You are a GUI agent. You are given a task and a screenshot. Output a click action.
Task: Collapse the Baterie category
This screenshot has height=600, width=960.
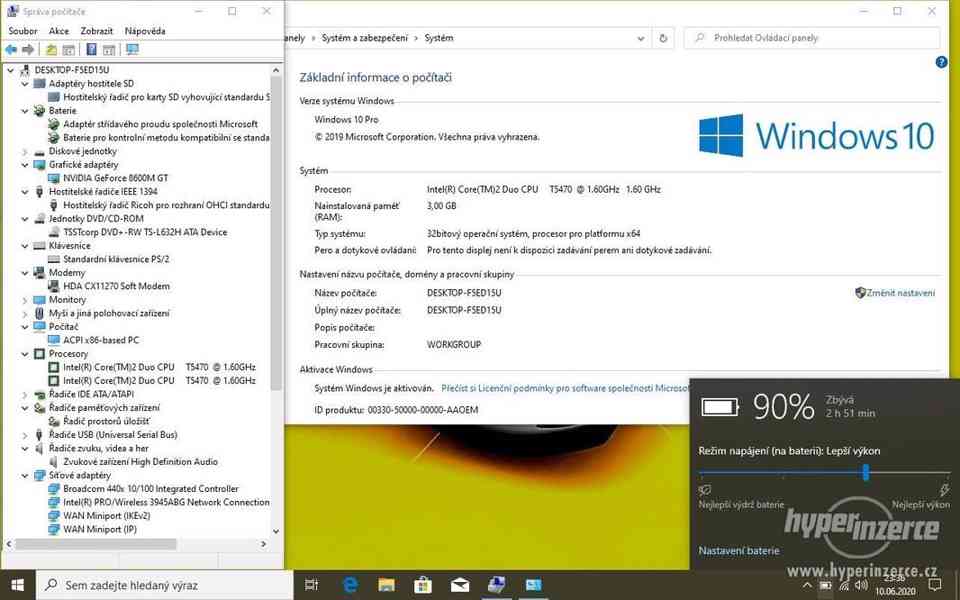pos(25,111)
